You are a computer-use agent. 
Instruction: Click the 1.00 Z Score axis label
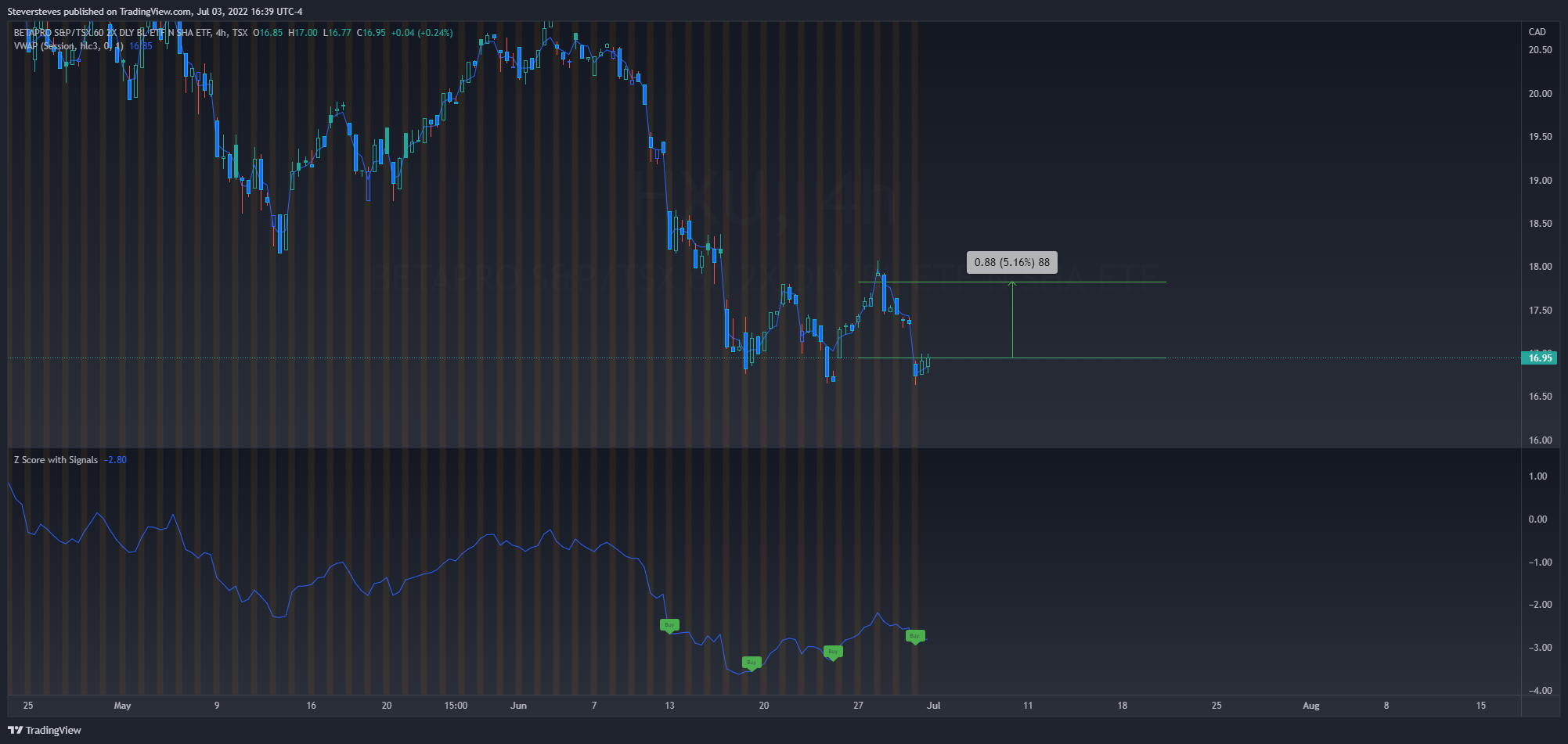[1537, 476]
